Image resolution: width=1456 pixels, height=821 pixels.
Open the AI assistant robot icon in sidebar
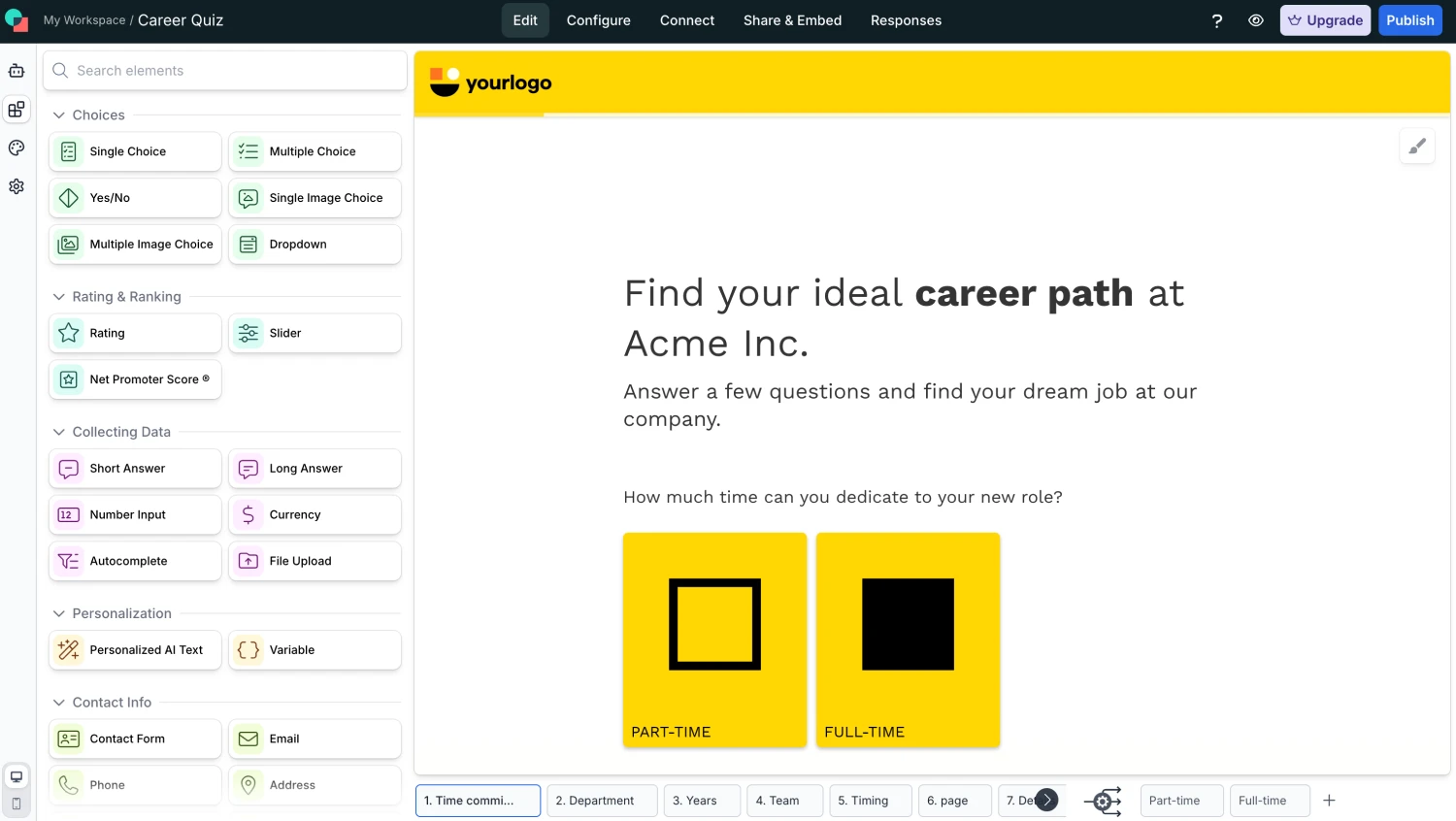click(17, 71)
